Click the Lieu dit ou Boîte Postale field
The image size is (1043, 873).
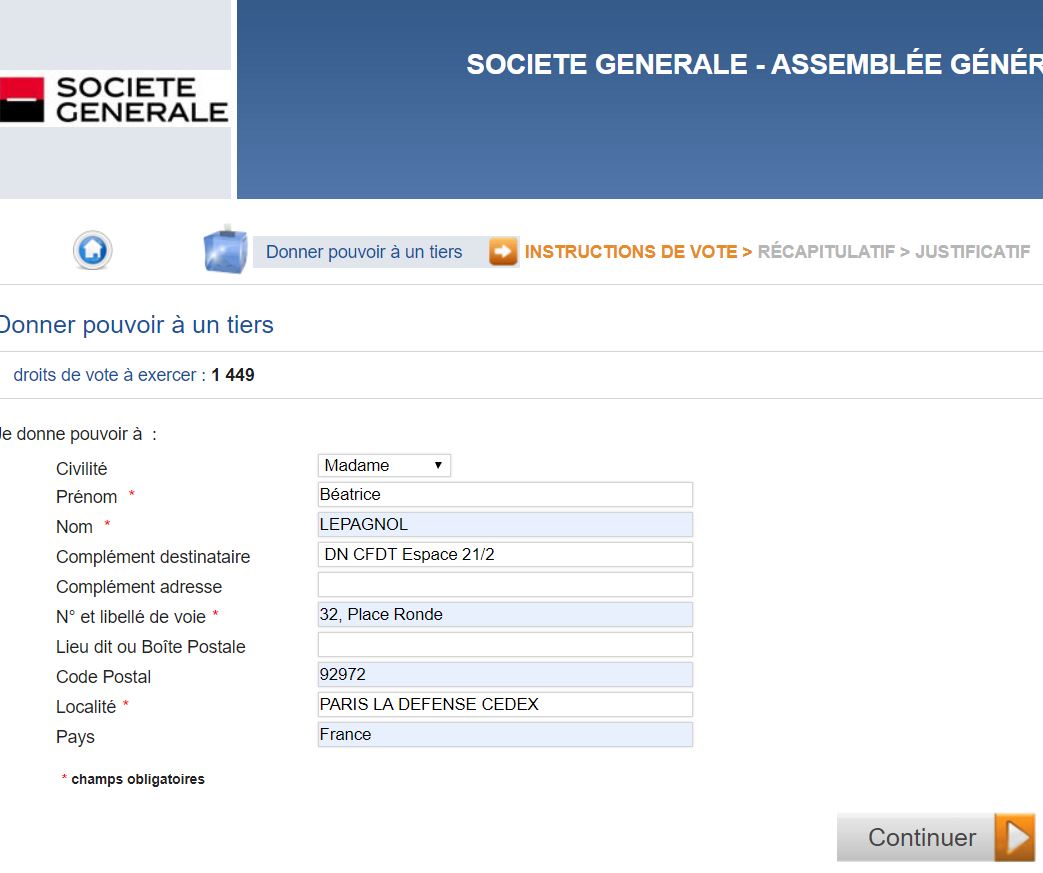point(505,644)
